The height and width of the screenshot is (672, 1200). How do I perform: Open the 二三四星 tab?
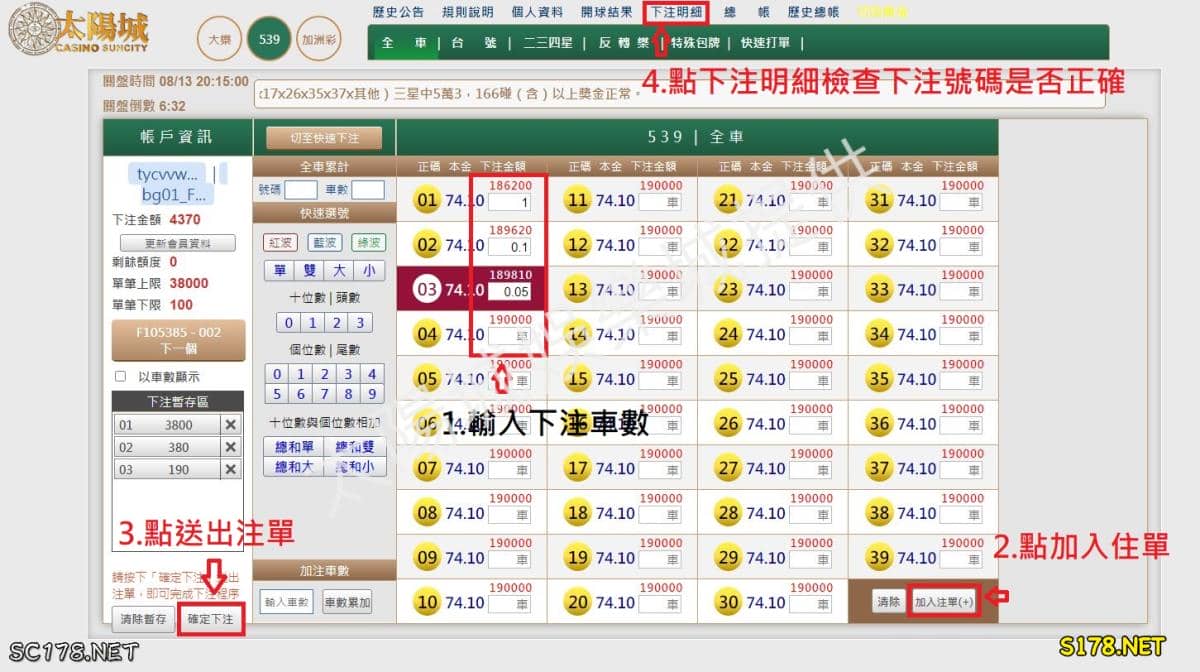[548, 43]
